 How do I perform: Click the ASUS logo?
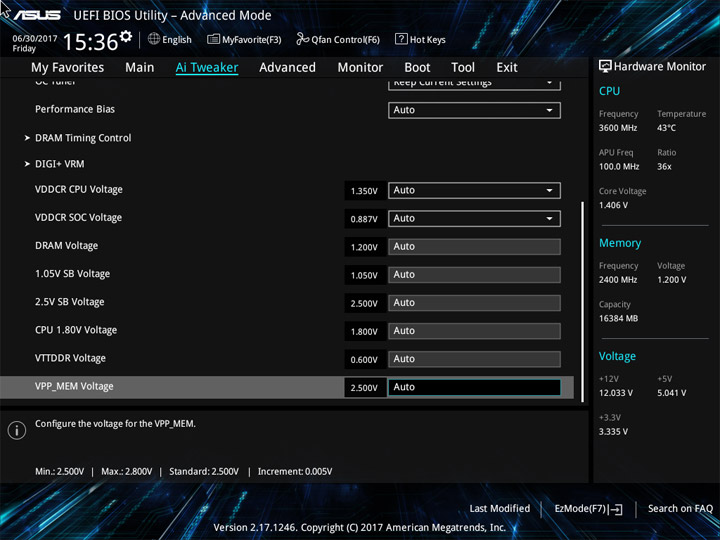point(36,15)
